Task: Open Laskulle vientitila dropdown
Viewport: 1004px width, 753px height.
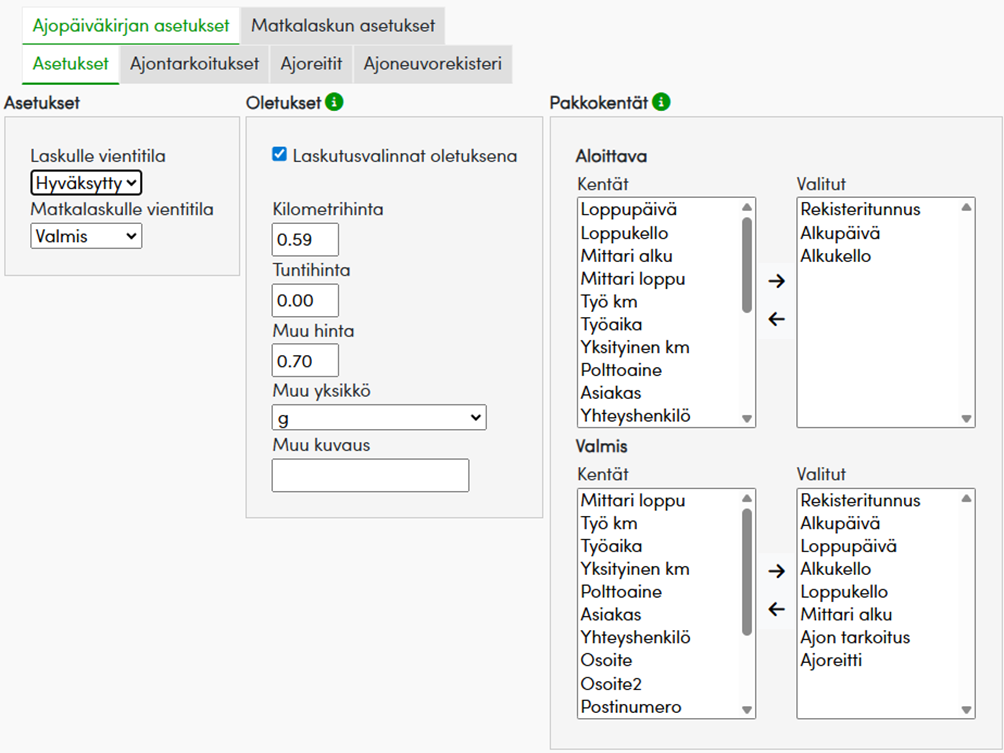Action: pyautogui.click(x=86, y=183)
